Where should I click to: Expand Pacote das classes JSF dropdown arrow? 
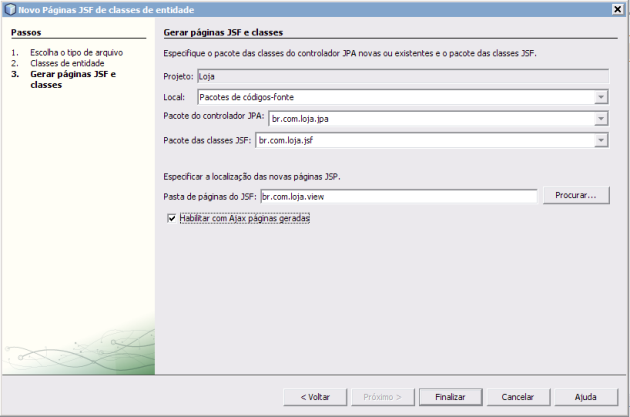coord(601,141)
